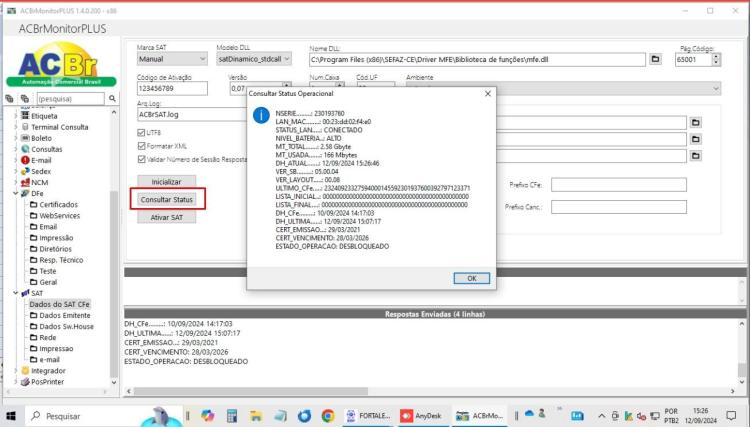Click the tree pesquisa search box

[x=70, y=99]
